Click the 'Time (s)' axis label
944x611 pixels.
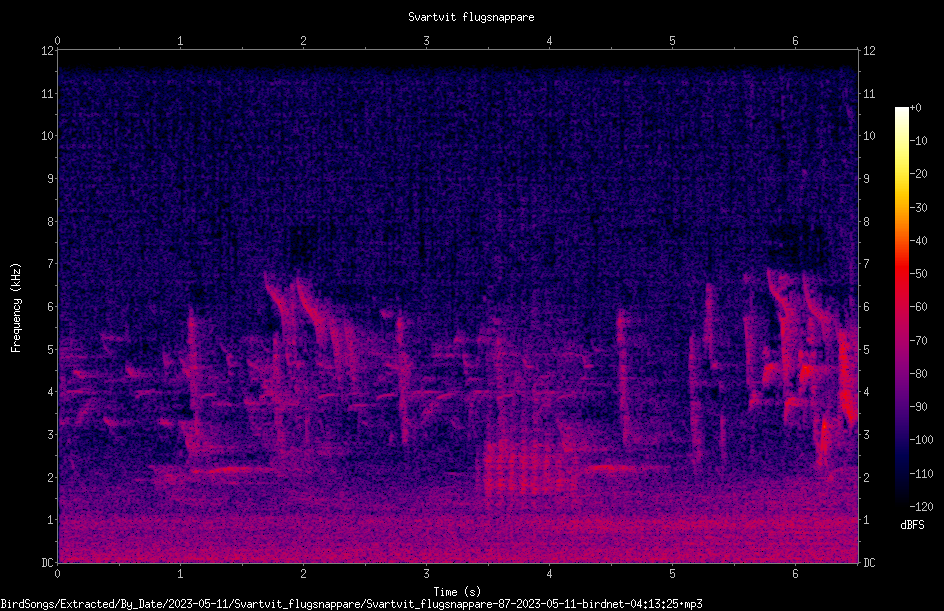[x=457, y=592]
